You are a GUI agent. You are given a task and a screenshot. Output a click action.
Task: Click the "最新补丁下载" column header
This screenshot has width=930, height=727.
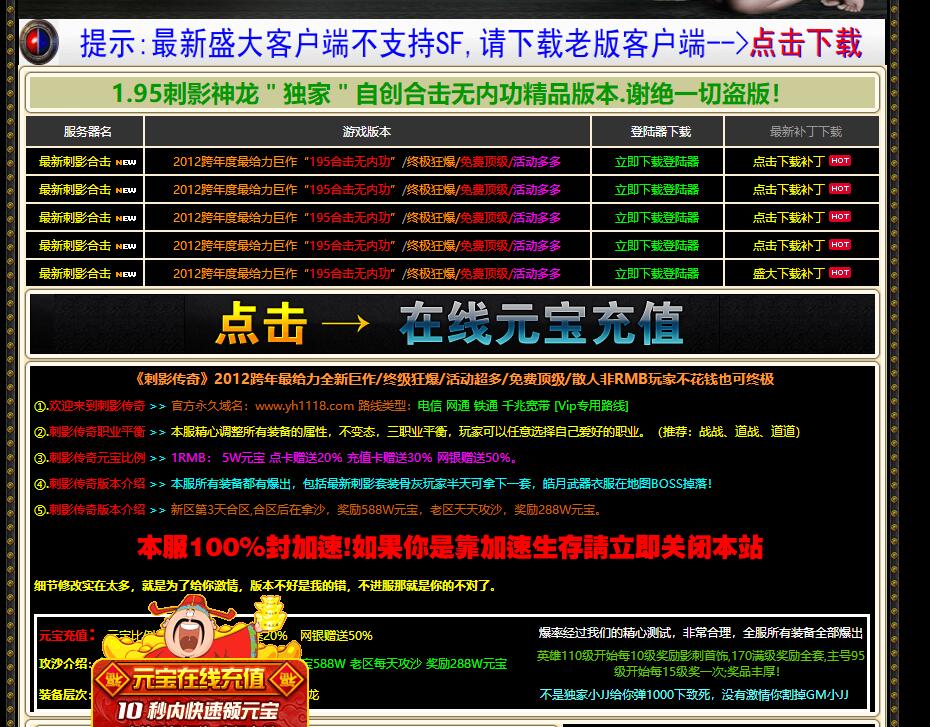click(x=805, y=132)
